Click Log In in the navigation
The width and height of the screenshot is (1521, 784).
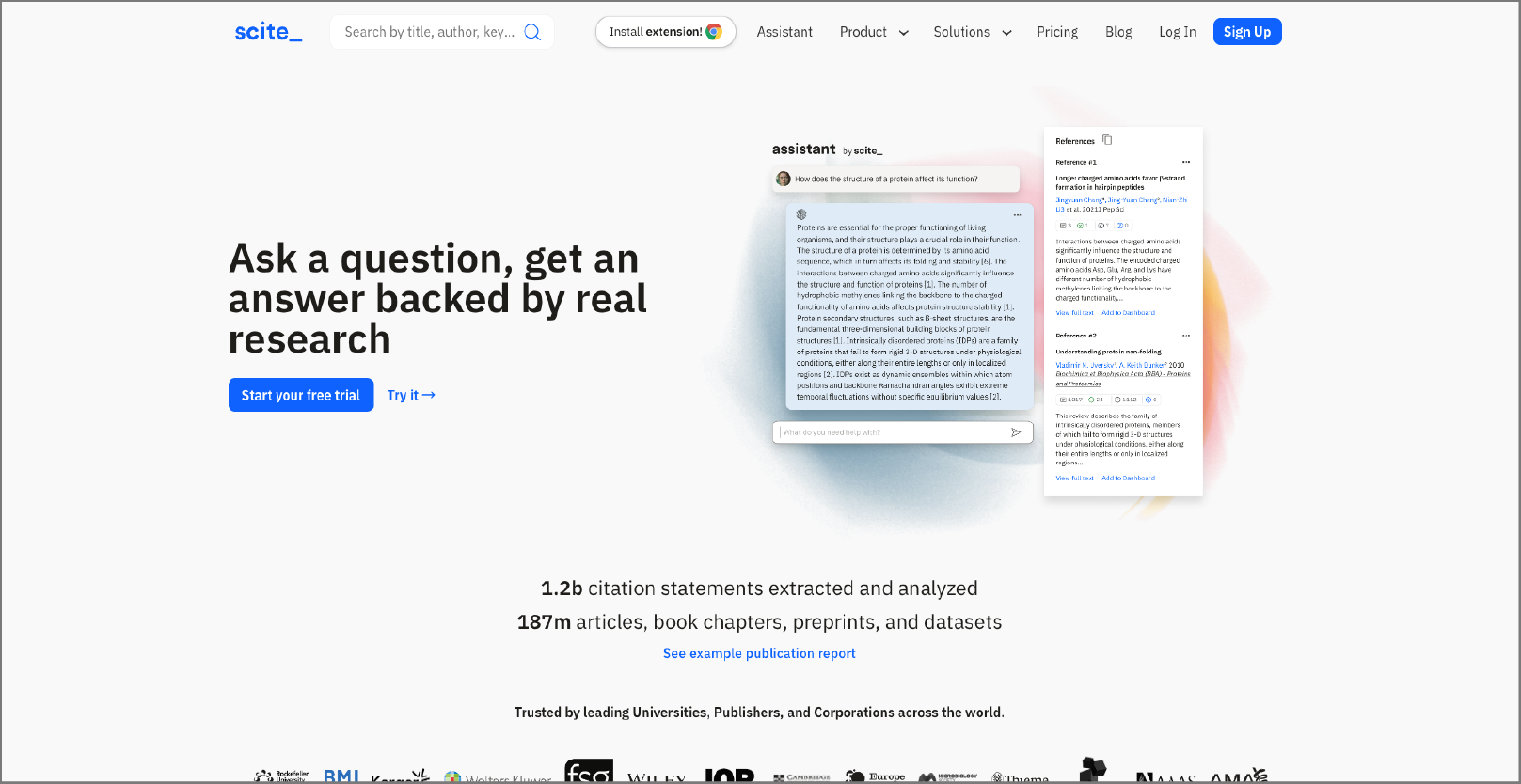click(1178, 32)
